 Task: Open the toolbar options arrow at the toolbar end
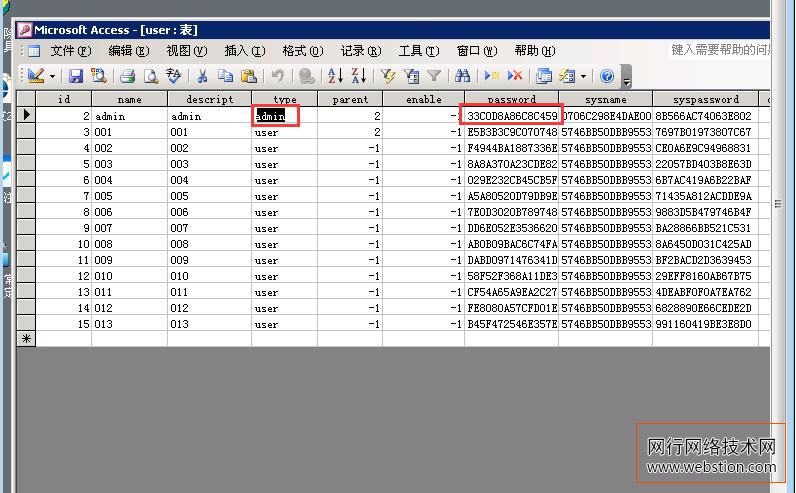[627, 78]
